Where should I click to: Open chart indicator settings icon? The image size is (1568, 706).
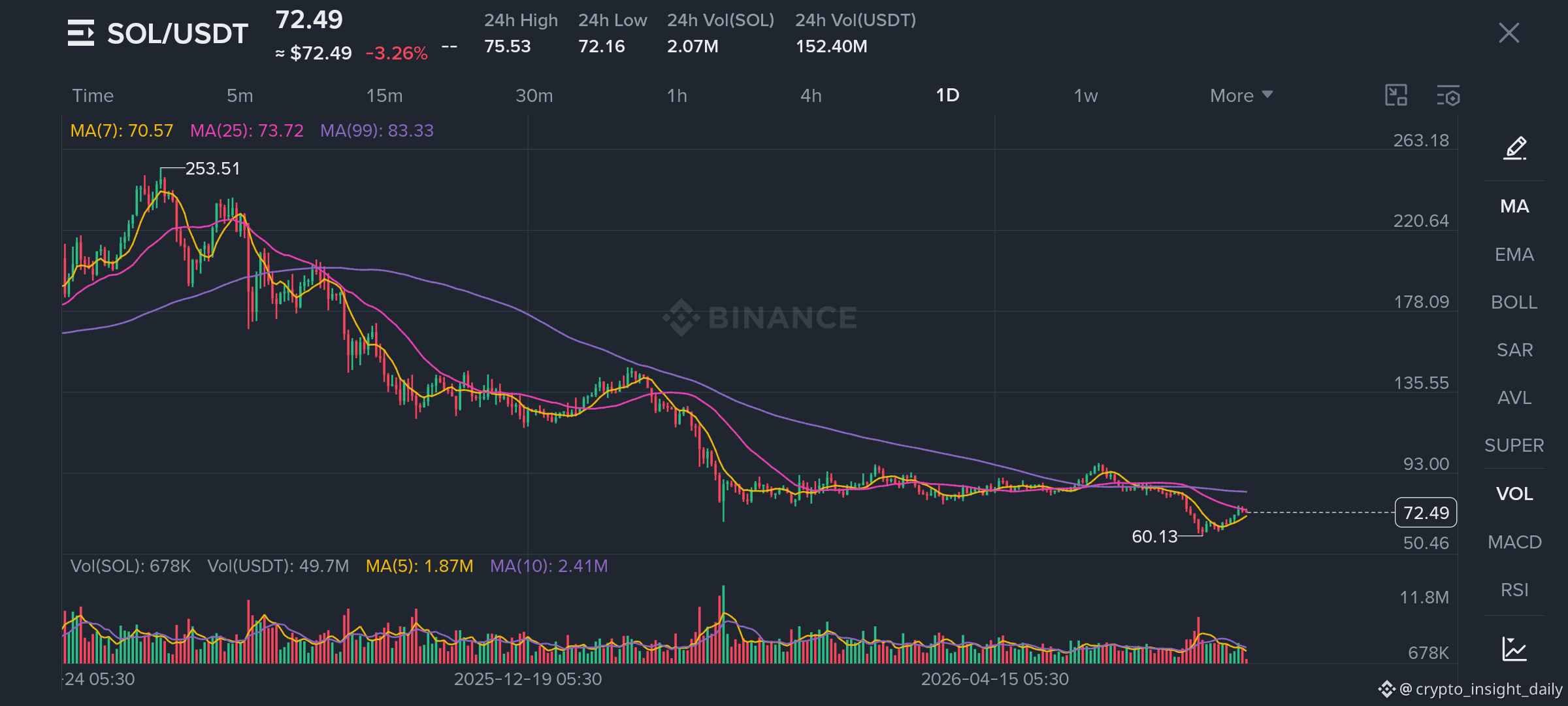tap(1448, 95)
